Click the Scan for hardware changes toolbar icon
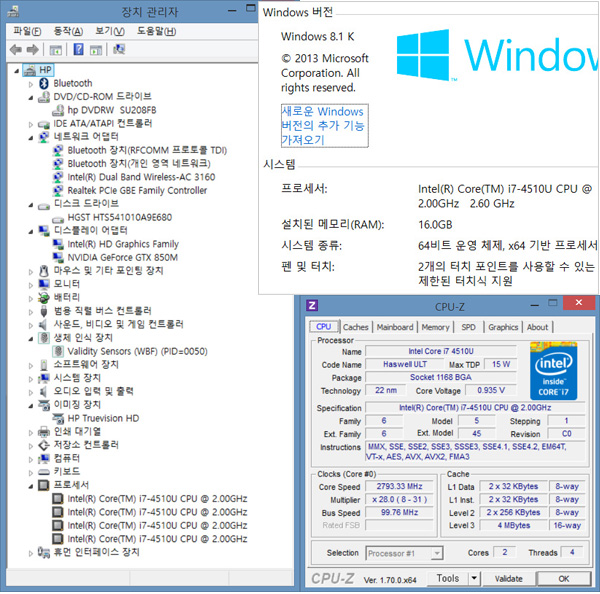The width and height of the screenshot is (600, 594). (119, 49)
